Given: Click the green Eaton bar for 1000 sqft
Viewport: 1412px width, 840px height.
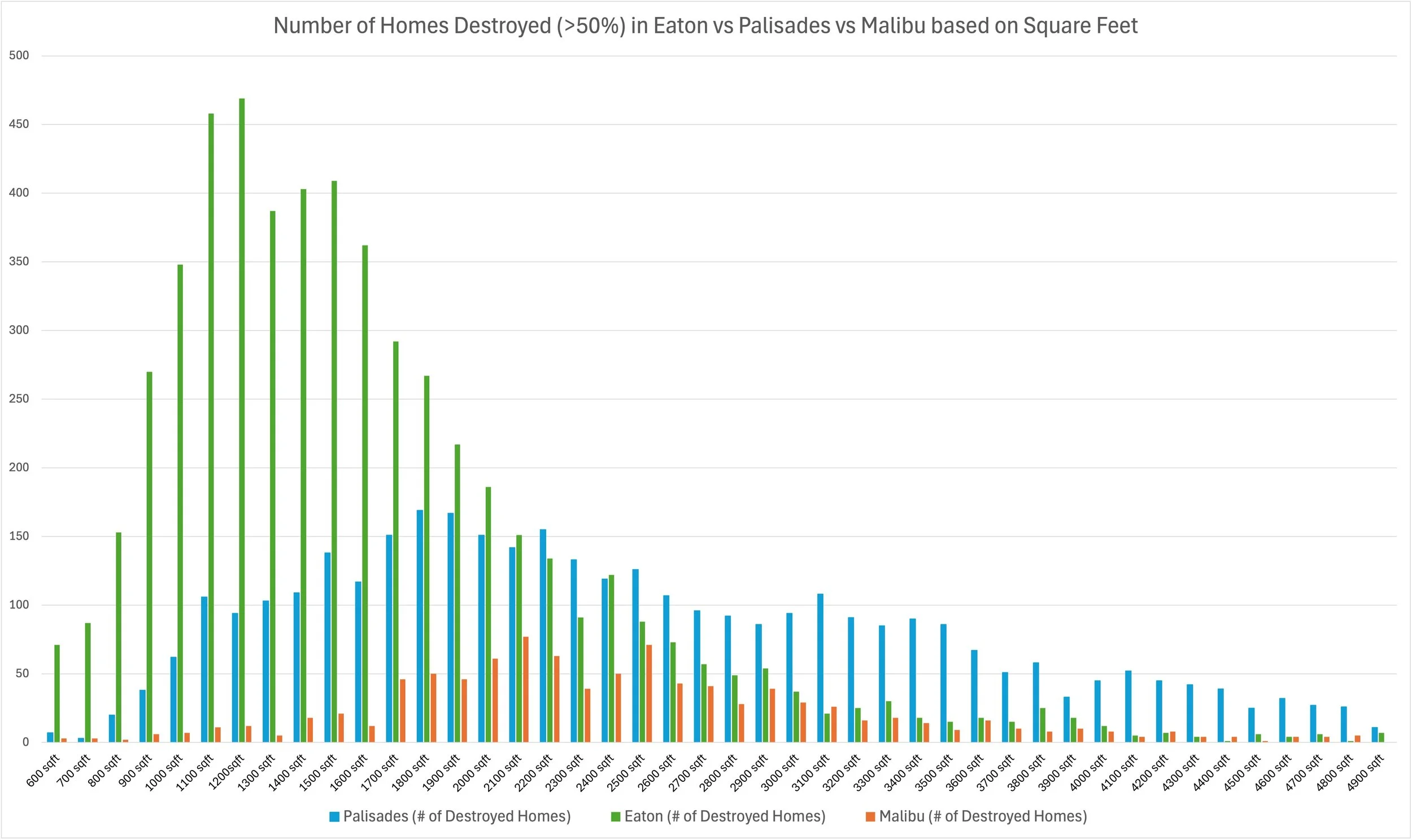Looking at the screenshot, I should pos(180,503).
